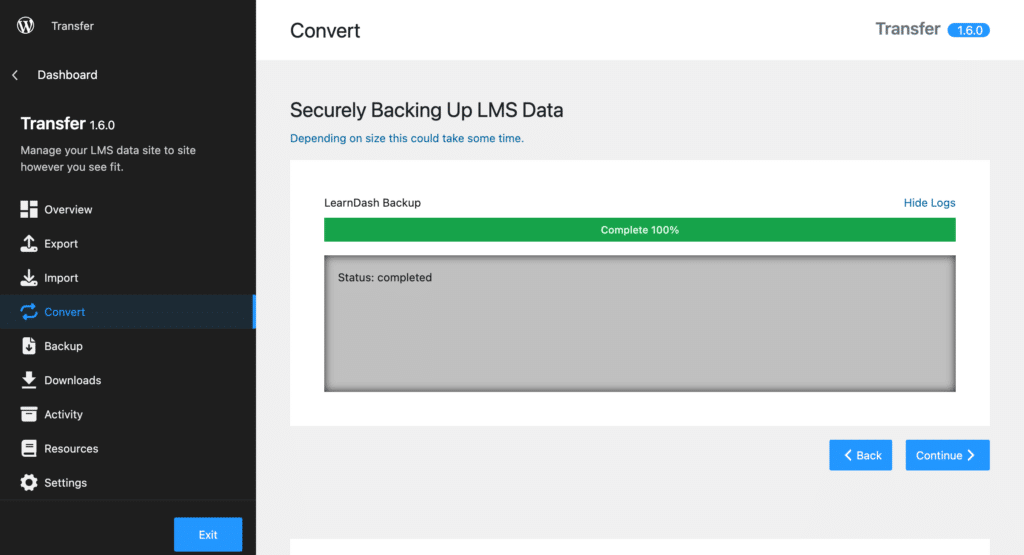1024x555 pixels.
Task: Click the Status: completed log area
Action: coord(639,323)
